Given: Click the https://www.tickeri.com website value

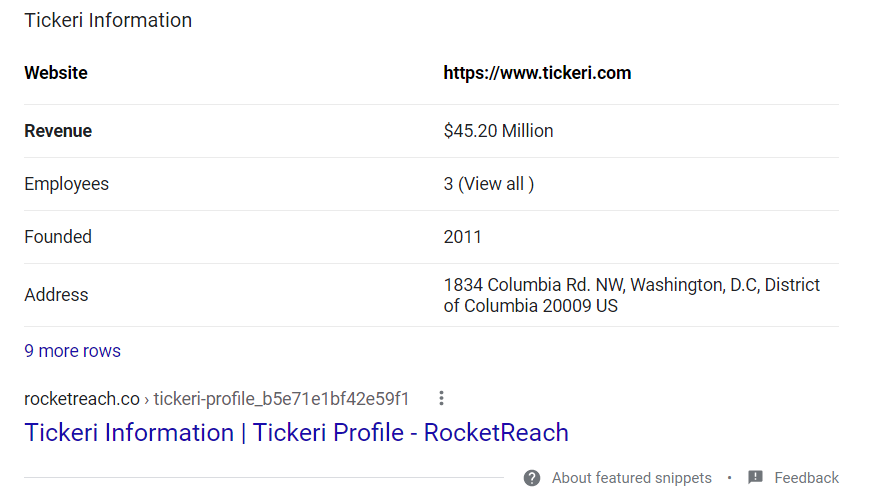Looking at the screenshot, I should pos(537,73).
